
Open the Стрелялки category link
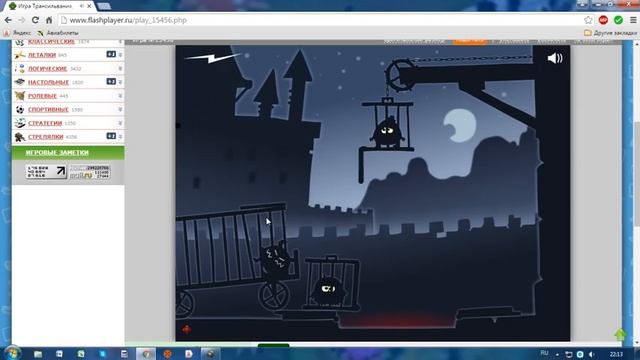click(x=45, y=137)
